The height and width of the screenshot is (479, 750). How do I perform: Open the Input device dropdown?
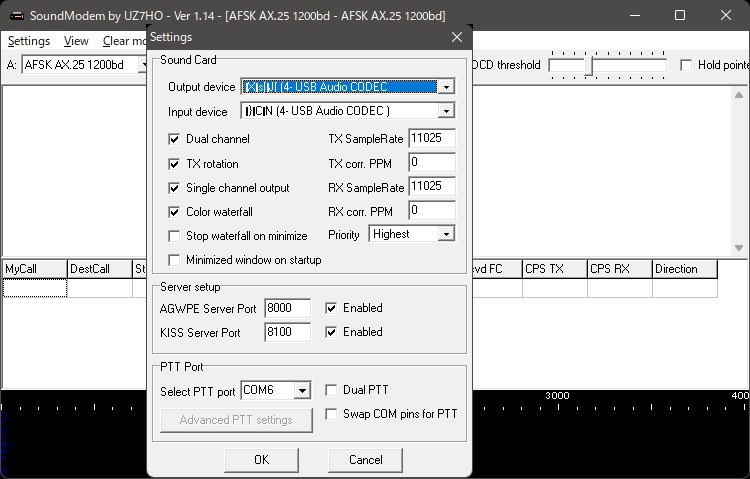[446, 111]
